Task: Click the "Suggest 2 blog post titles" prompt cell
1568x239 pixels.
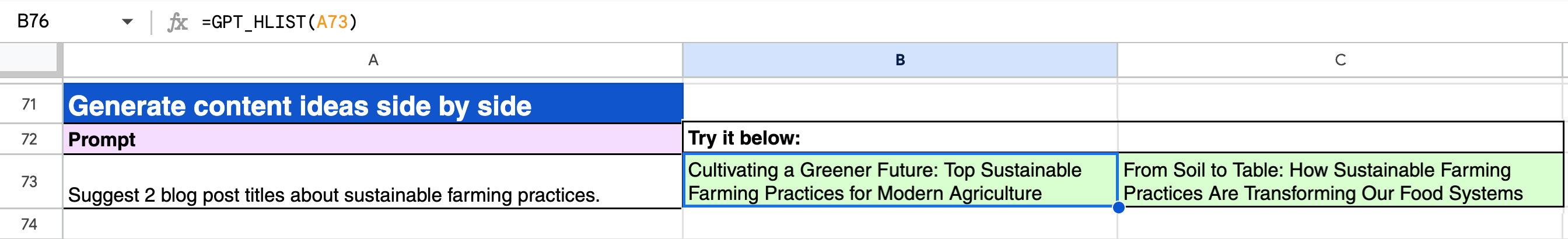Action: pyautogui.click(x=373, y=182)
